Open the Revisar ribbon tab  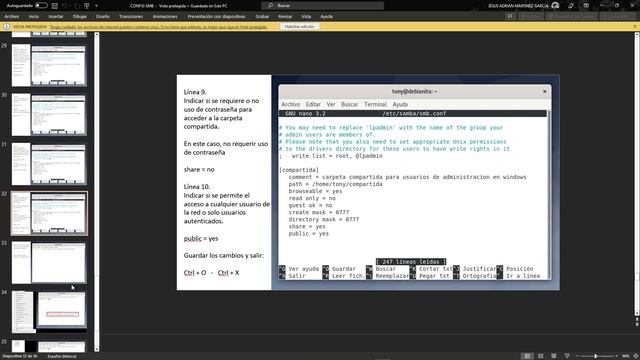point(285,17)
